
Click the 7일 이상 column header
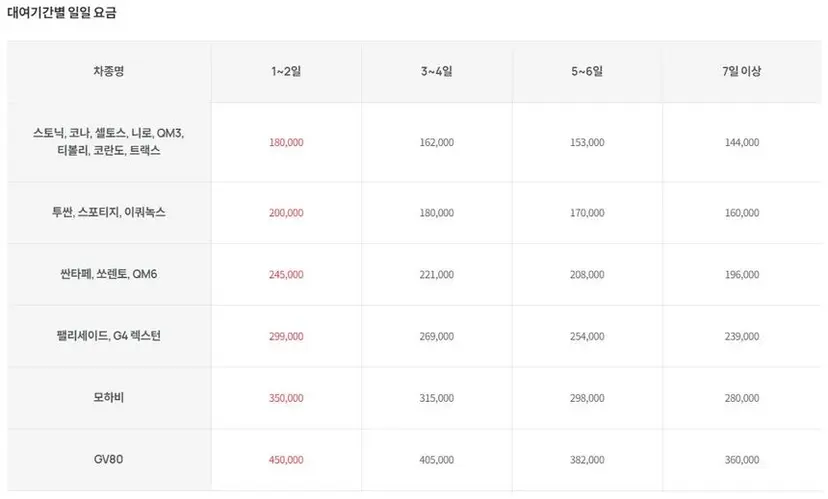742,71
